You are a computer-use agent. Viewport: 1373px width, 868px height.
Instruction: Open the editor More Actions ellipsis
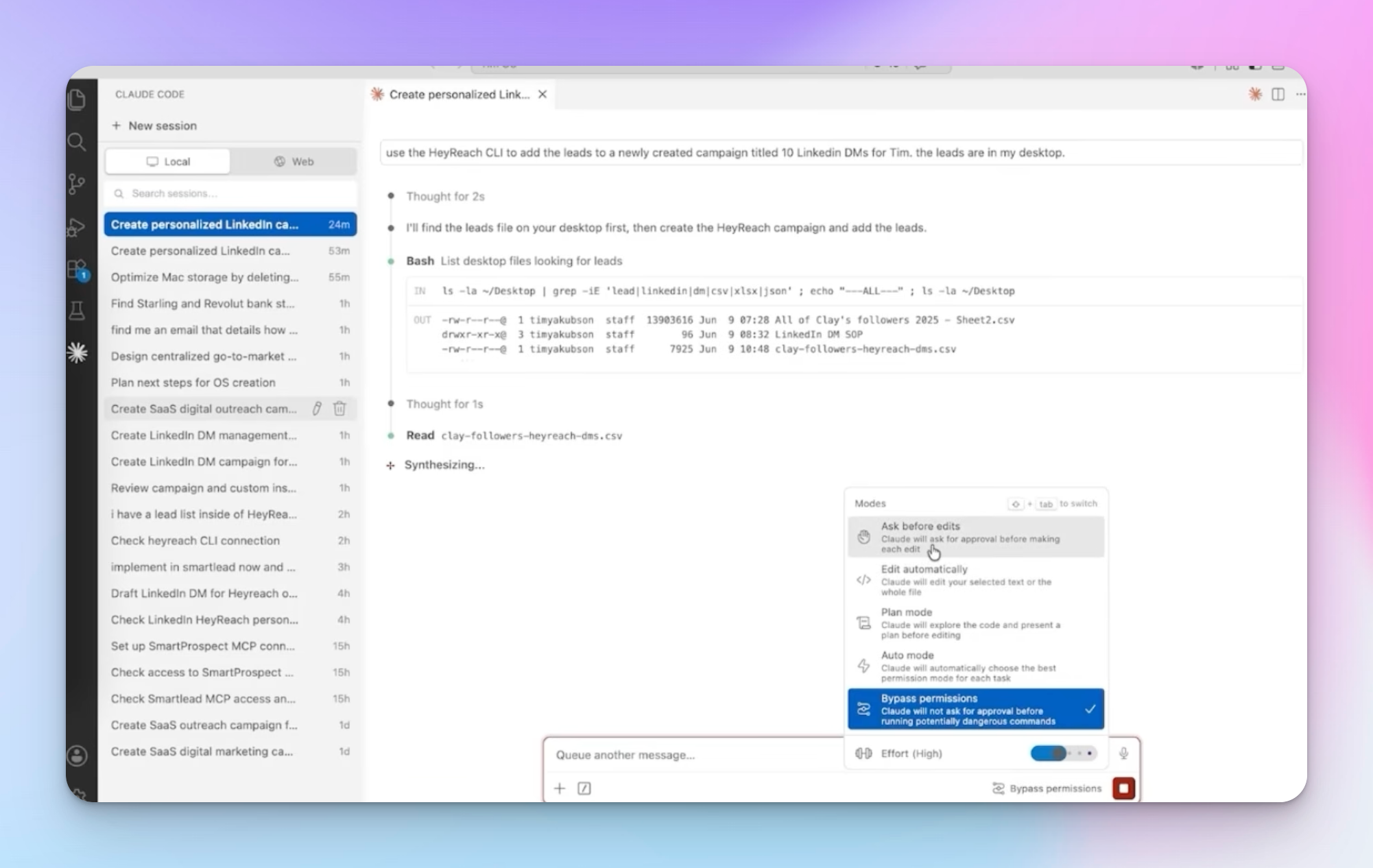(x=1300, y=94)
